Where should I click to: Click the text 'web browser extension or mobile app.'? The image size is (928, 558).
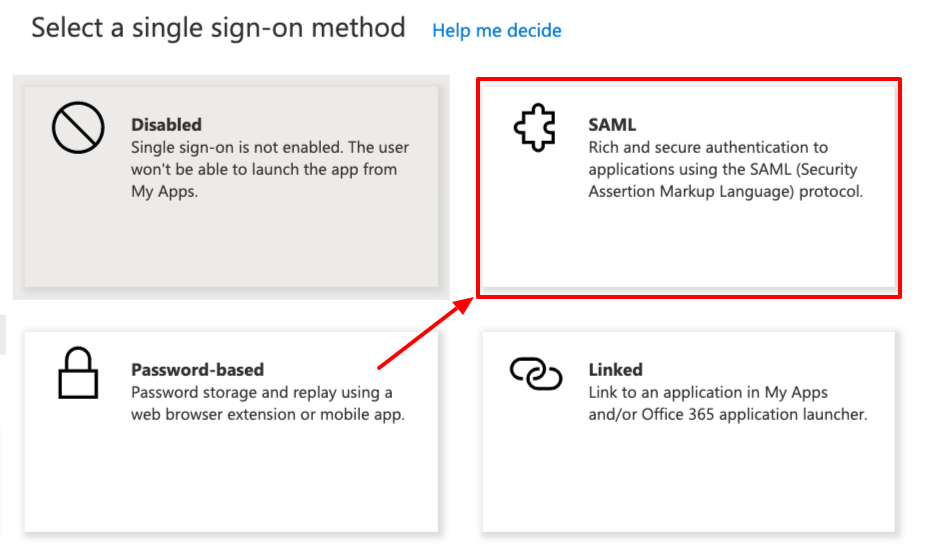[x=268, y=414]
